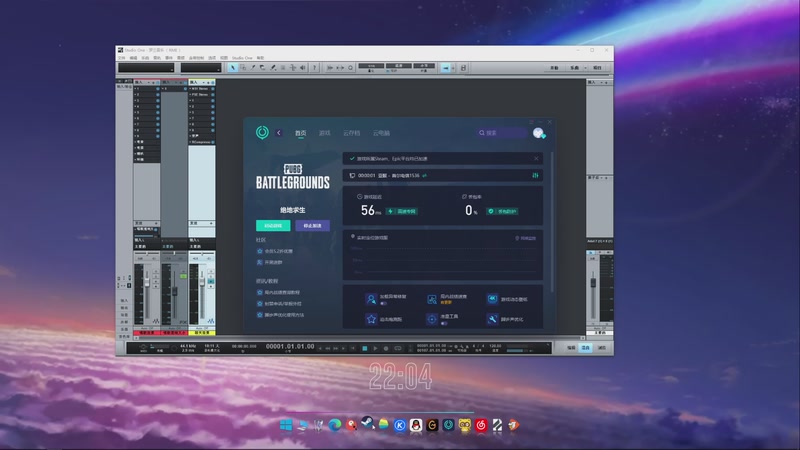Image resolution: width=800 pixels, height=450 pixels.
Task: Click the crosshair tool icon in accelerator
Action: (x=432, y=319)
